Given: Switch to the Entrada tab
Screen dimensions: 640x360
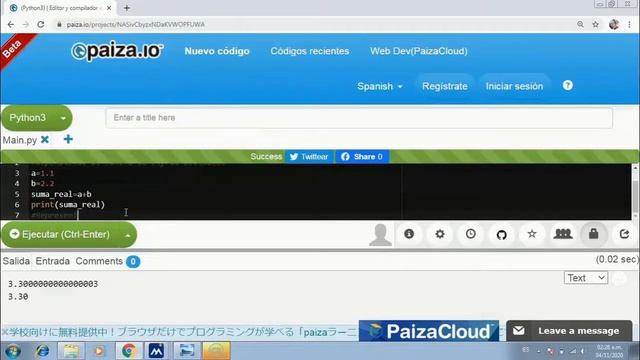Looking at the screenshot, I should (53, 261).
